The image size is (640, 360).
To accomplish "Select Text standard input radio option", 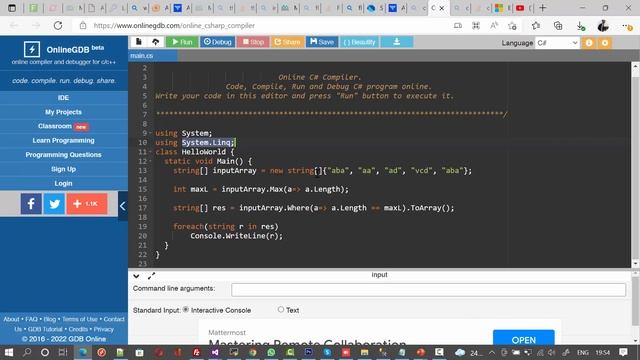I will pos(281,310).
